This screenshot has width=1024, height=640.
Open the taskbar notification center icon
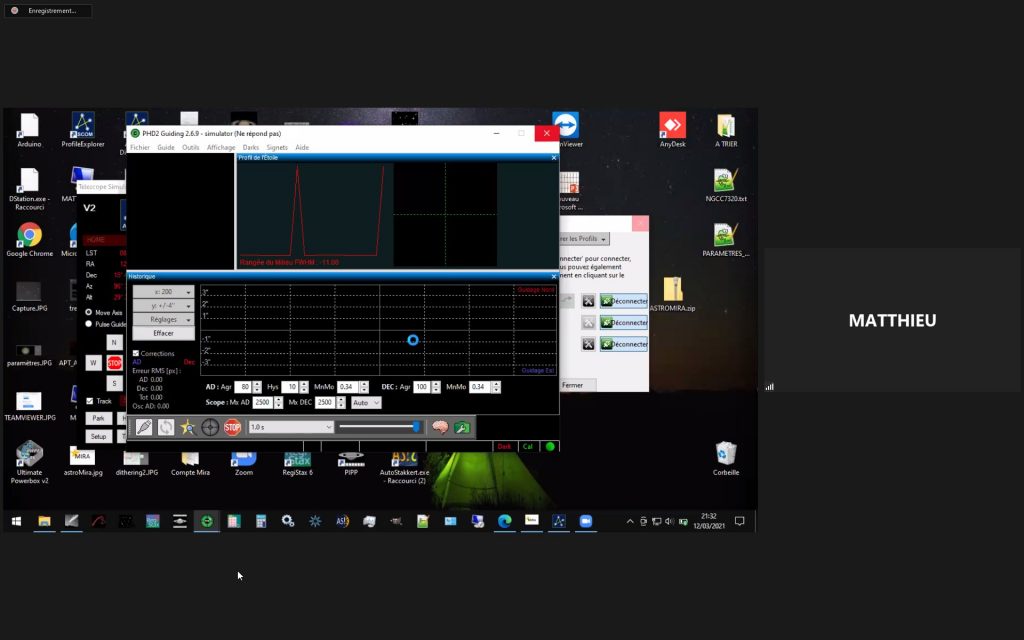(740, 520)
